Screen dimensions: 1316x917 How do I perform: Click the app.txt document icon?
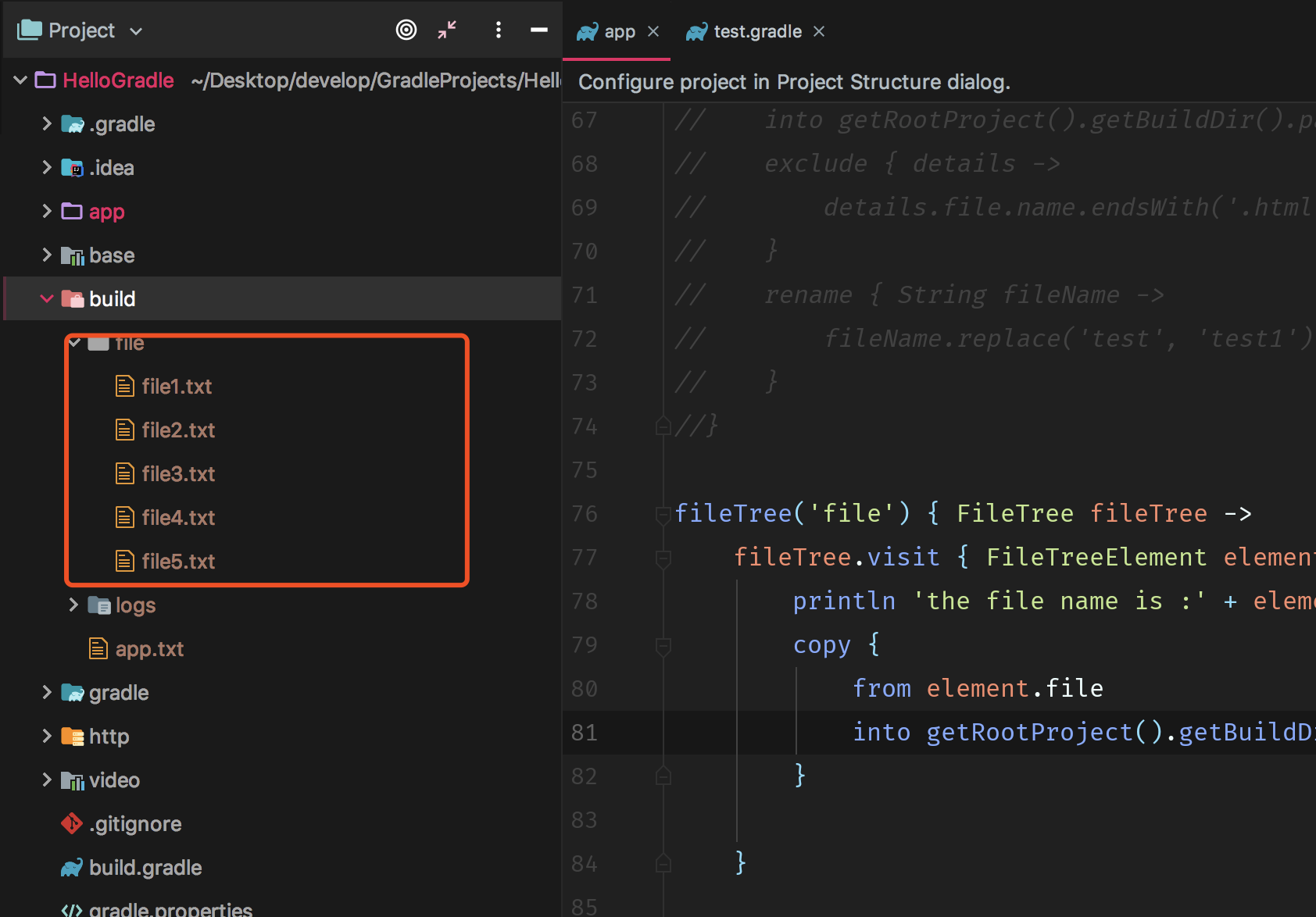[x=98, y=648]
